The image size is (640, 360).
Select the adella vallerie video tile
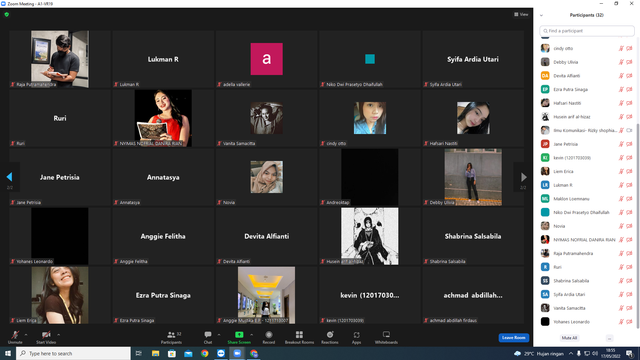(x=267, y=59)
